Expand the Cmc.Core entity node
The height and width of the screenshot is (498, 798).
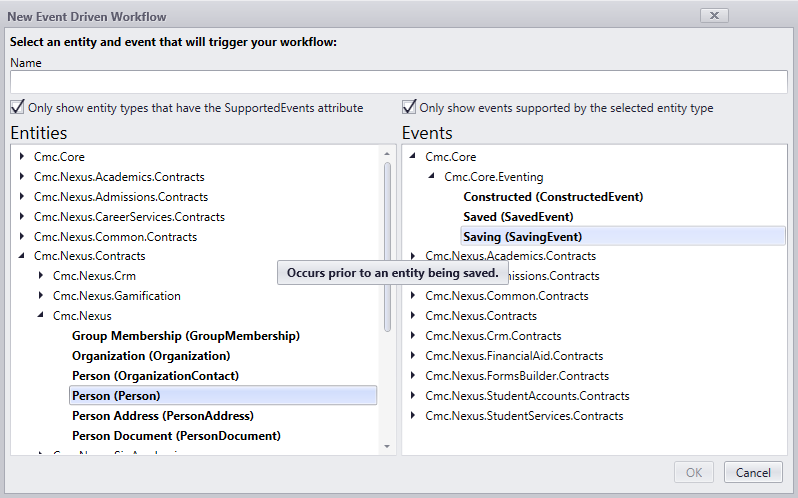point(22,157)
